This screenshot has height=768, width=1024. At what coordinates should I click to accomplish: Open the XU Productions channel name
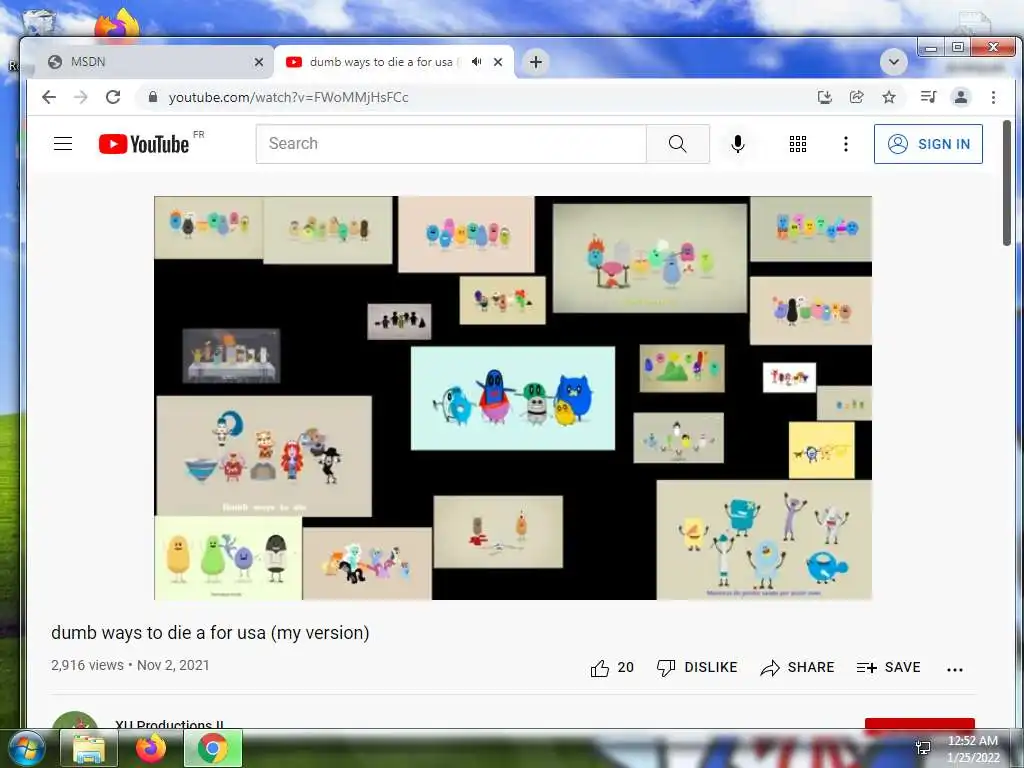coord(169,724)
